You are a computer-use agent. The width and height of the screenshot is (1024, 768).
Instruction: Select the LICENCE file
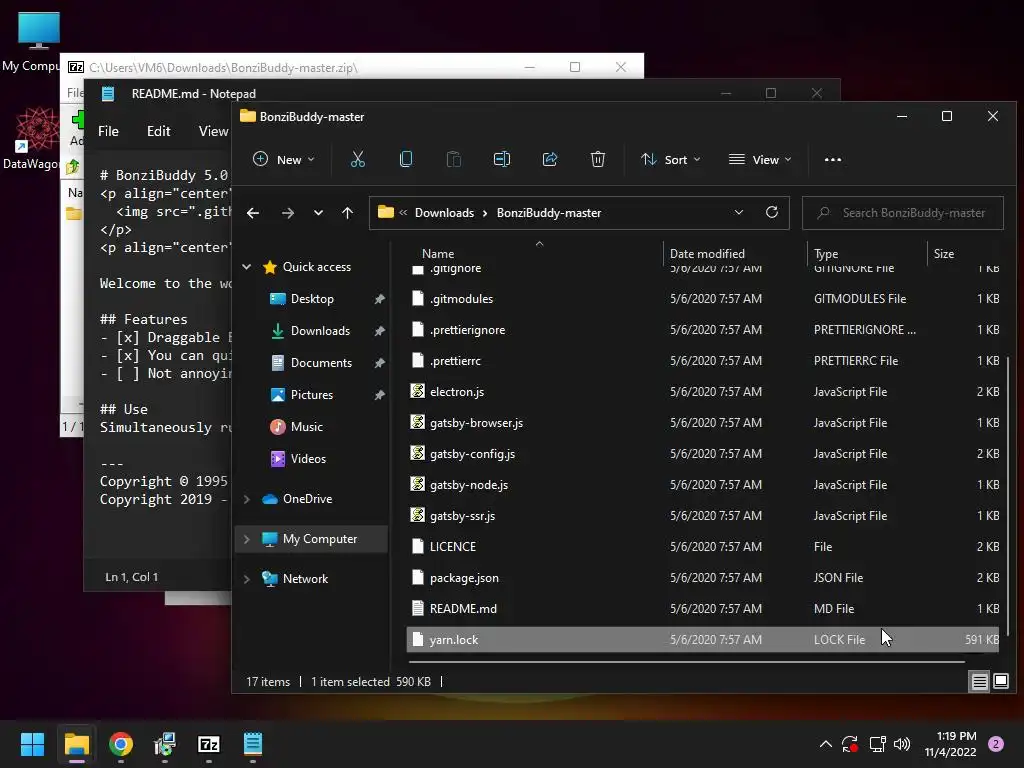[x=703, y=547]
